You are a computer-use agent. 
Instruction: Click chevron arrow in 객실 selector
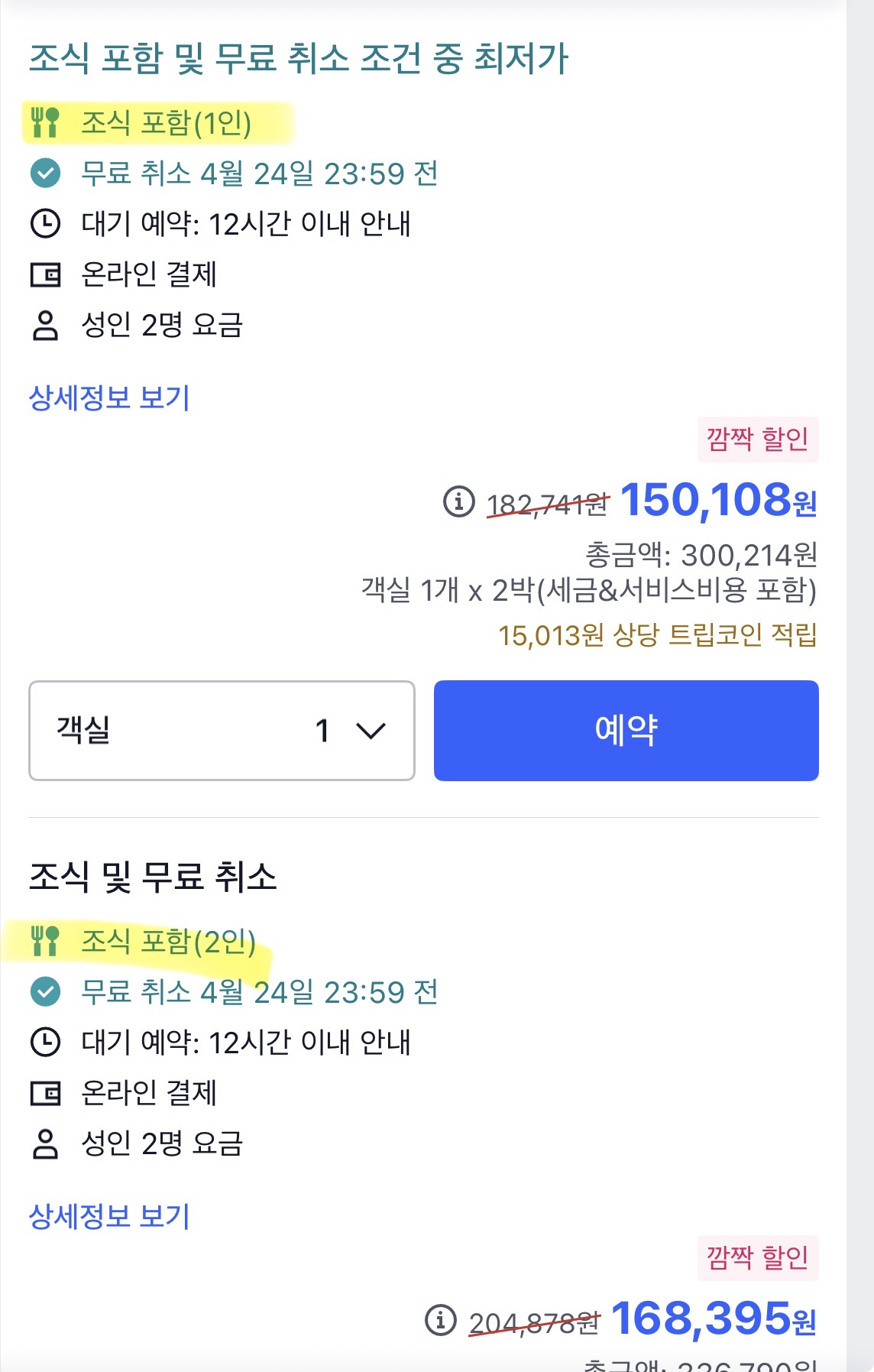click(x=371, y=731)
